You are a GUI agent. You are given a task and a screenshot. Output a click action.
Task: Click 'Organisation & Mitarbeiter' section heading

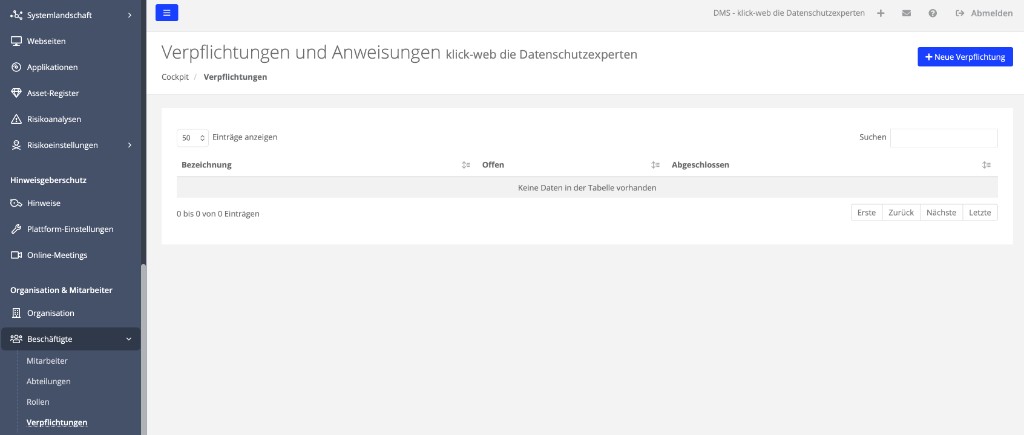[61, 290]
